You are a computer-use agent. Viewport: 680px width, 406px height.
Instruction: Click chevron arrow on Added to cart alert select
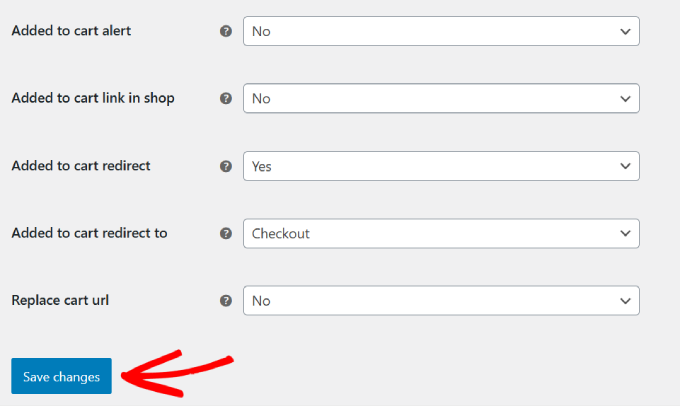point(625,31)
